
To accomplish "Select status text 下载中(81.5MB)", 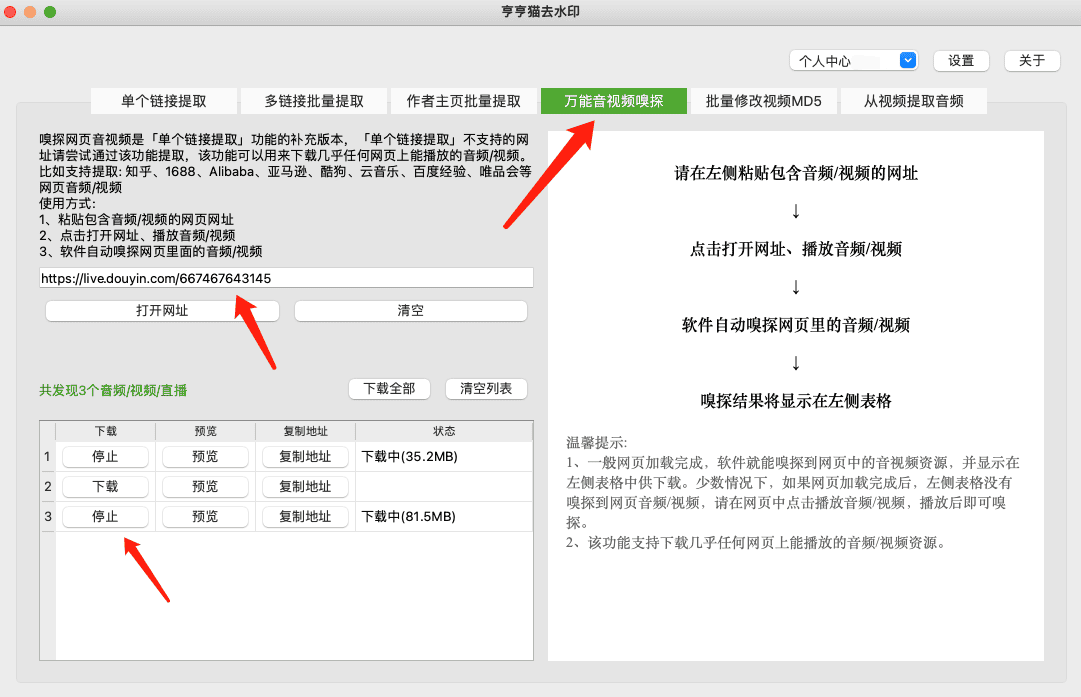I will 409,516.
